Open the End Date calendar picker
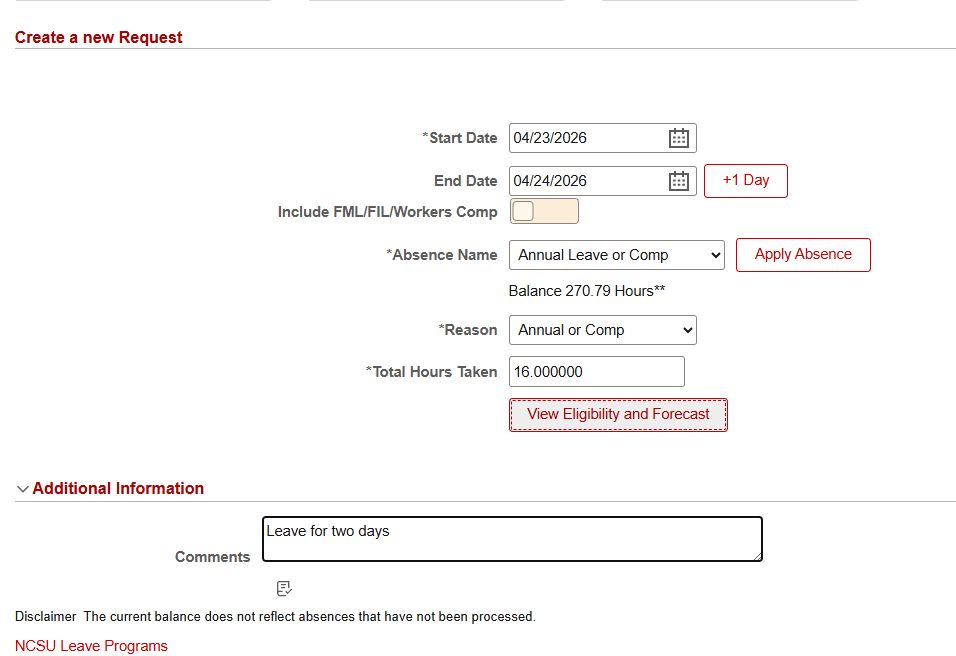Screen dimensions: 956x656 tap(679, 181)
